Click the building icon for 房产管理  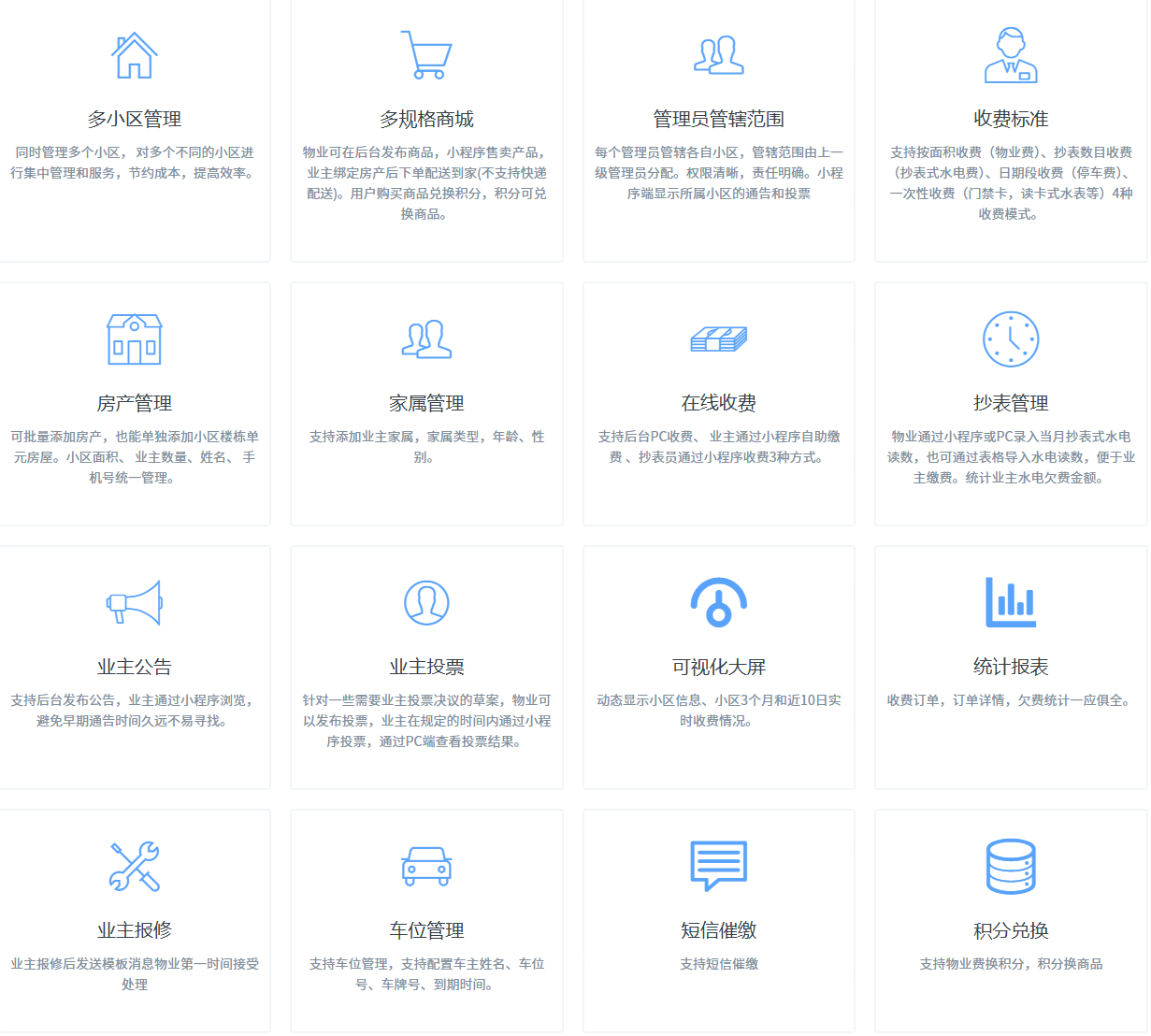point(135,339)
